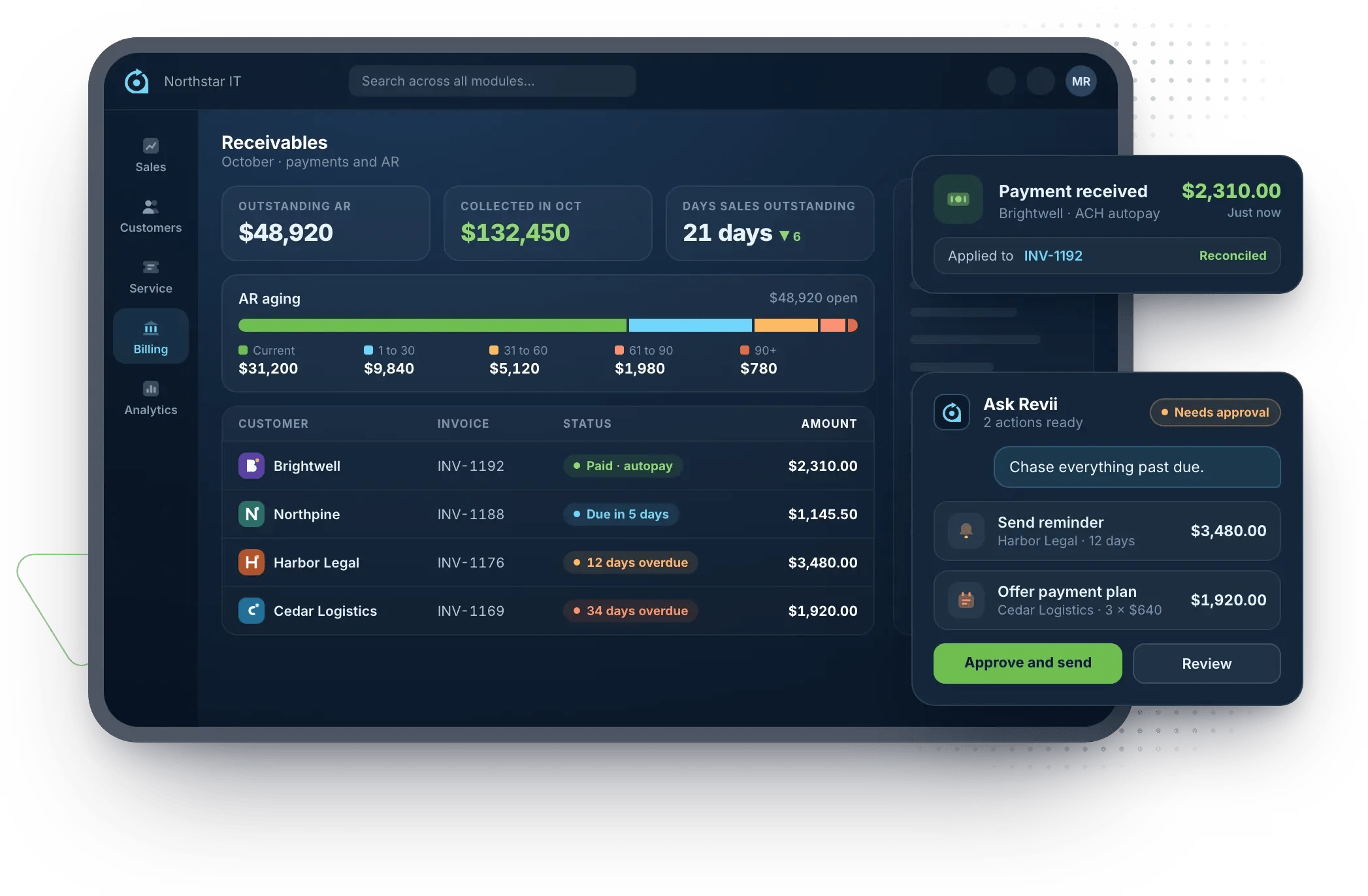Click the AMOUNT column header
1368x896 pixels.
point(828,424)
